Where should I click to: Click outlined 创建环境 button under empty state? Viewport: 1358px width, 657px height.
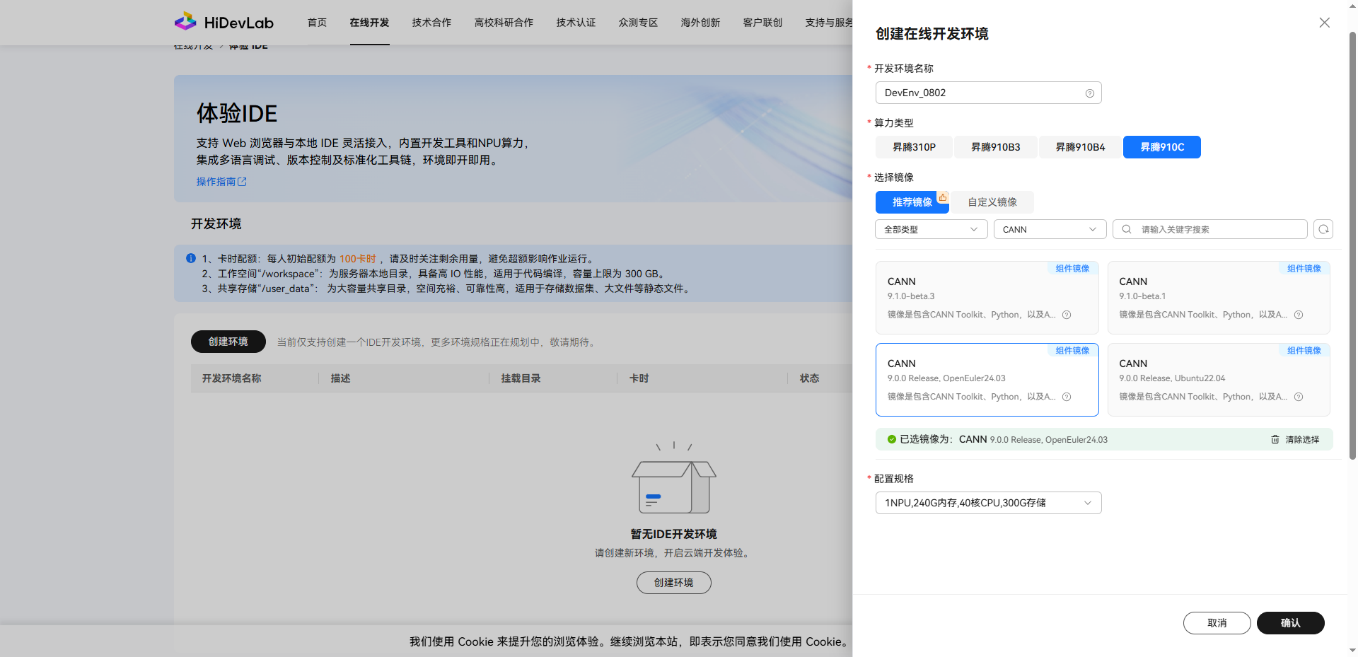(674, 582)
